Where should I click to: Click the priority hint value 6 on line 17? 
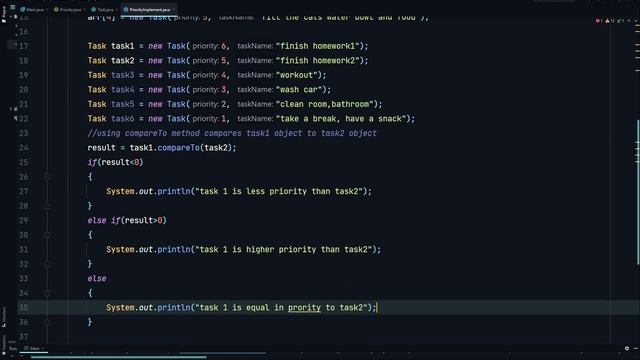pyautogui.click(x=224, y=46)
